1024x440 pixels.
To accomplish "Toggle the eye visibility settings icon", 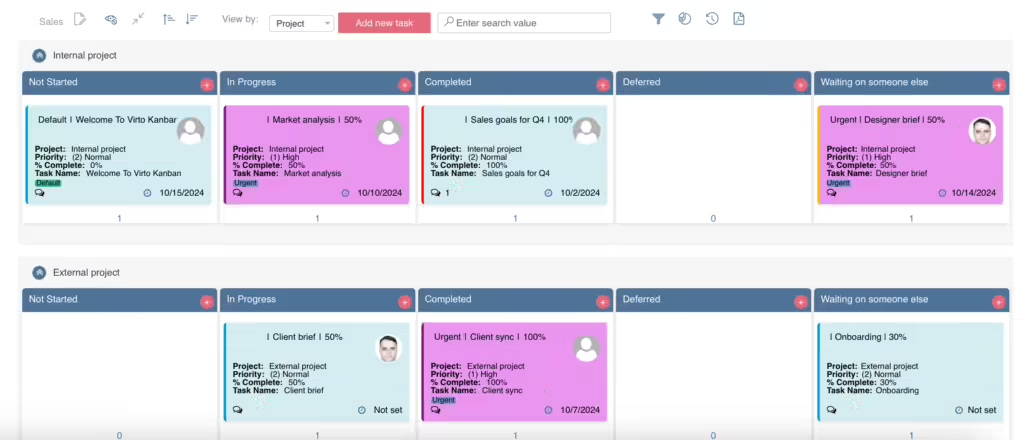I will [110, 20].
